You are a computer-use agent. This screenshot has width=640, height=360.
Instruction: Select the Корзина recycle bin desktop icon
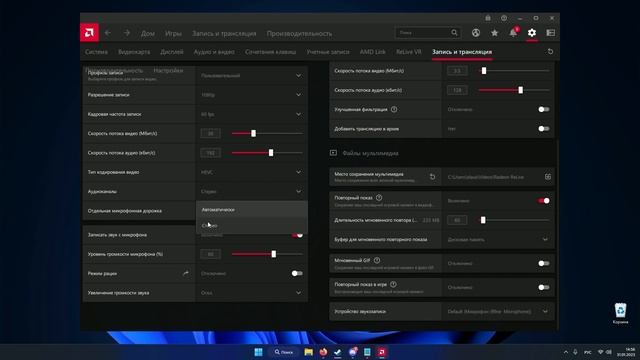tap(620, 313)
